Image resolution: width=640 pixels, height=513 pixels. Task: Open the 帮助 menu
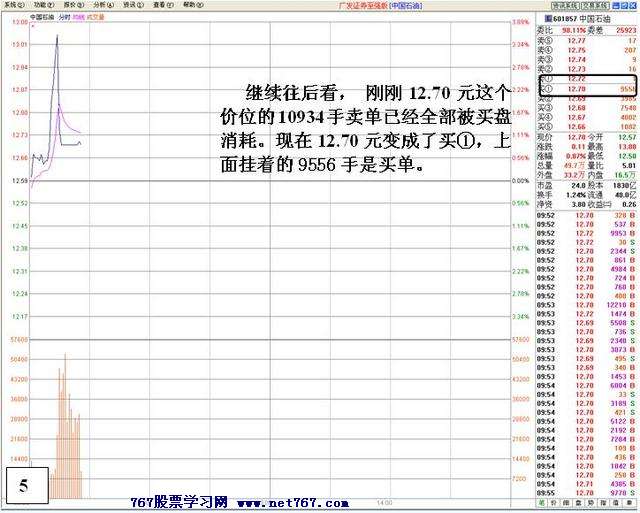[x=193, y=5]
